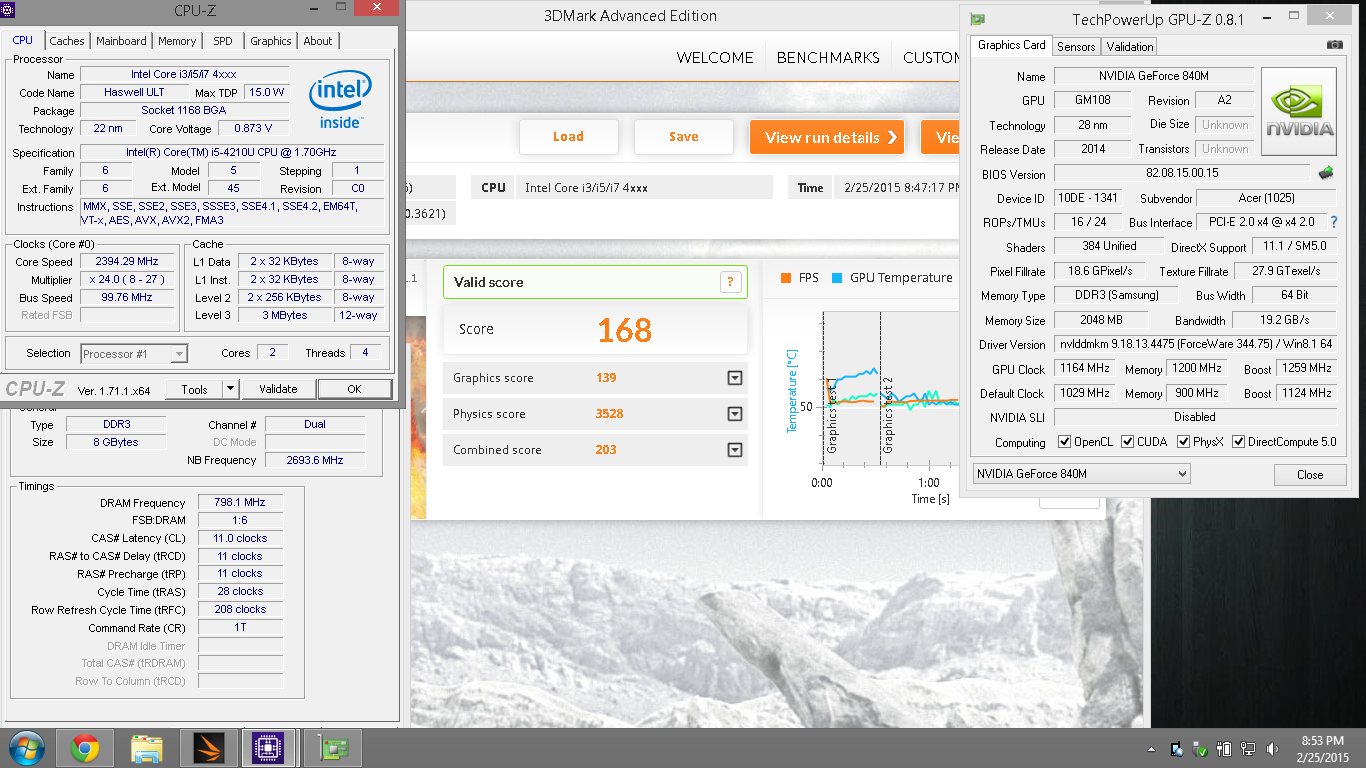Click the GPU-Z title bar app icon
Image resolution: width=1366 pixels, height=768 pixels.
pos(977,19)
